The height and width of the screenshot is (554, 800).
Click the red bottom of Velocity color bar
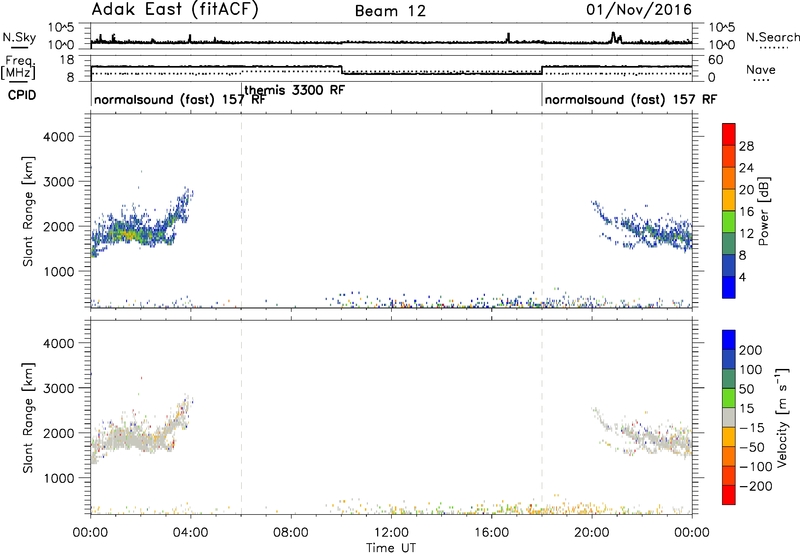729,495
